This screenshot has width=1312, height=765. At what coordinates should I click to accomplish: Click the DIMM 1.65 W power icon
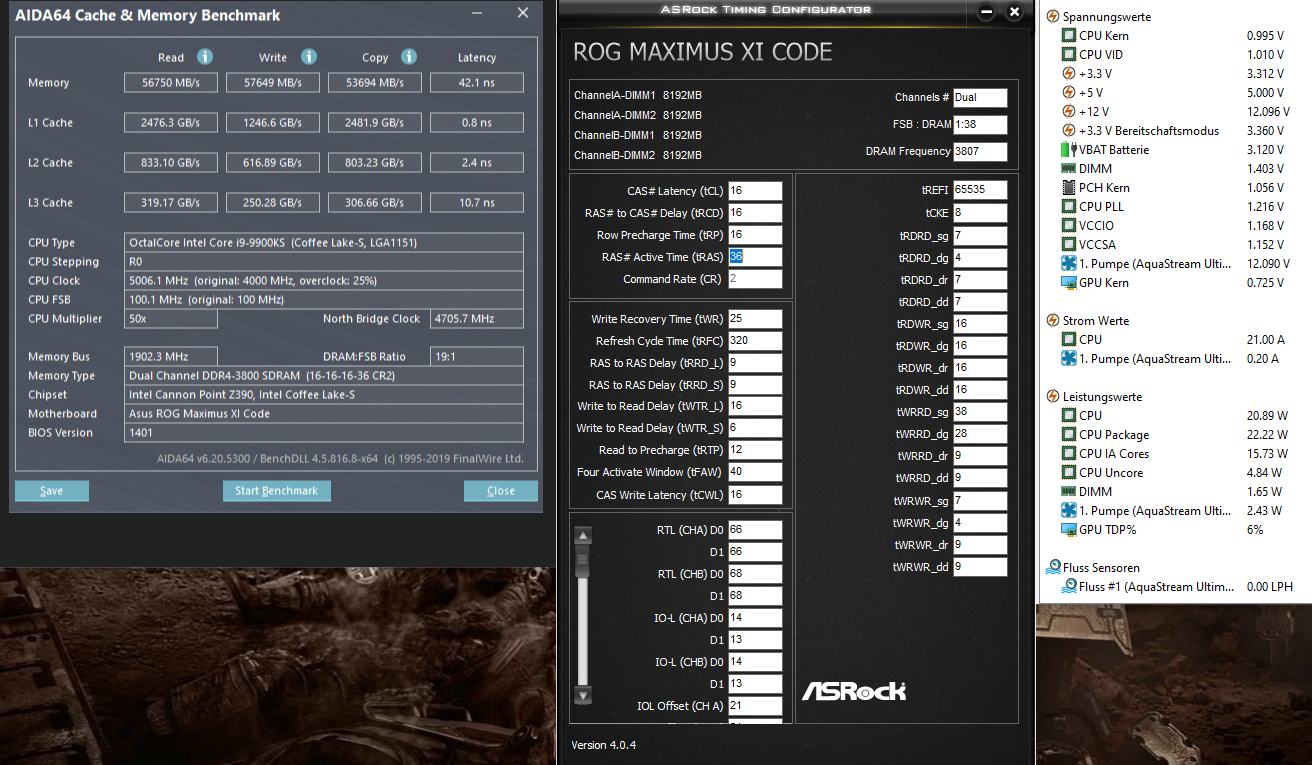[1069, 492]
